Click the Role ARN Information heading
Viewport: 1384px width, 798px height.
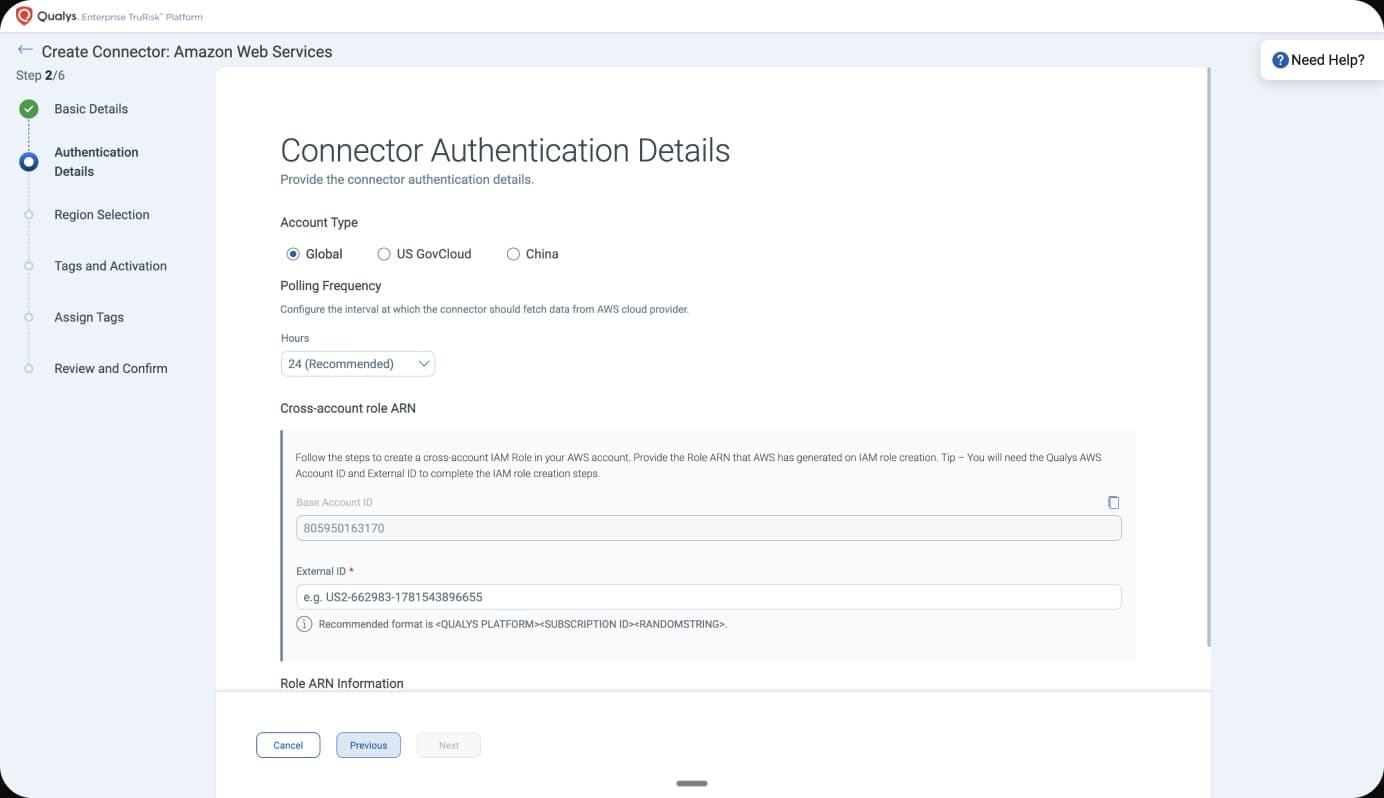click(342, 683)
